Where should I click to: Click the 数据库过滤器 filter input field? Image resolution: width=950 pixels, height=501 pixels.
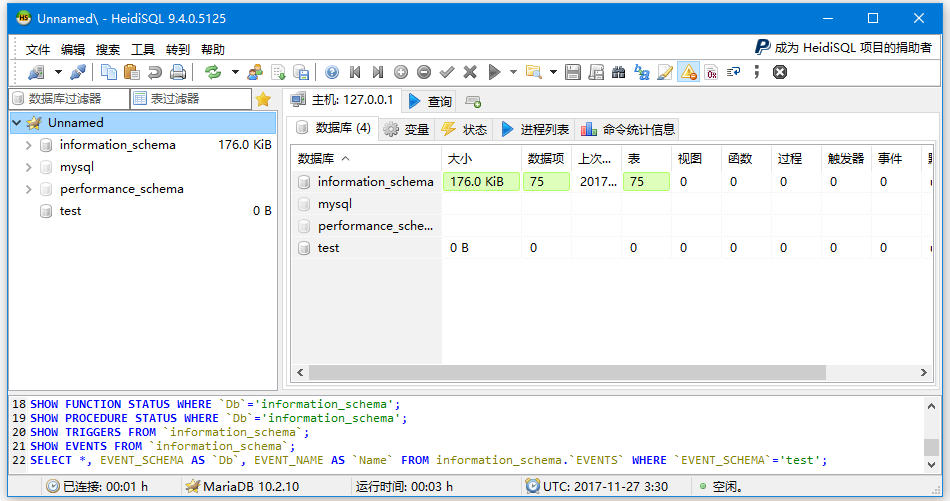pos(70,99)
